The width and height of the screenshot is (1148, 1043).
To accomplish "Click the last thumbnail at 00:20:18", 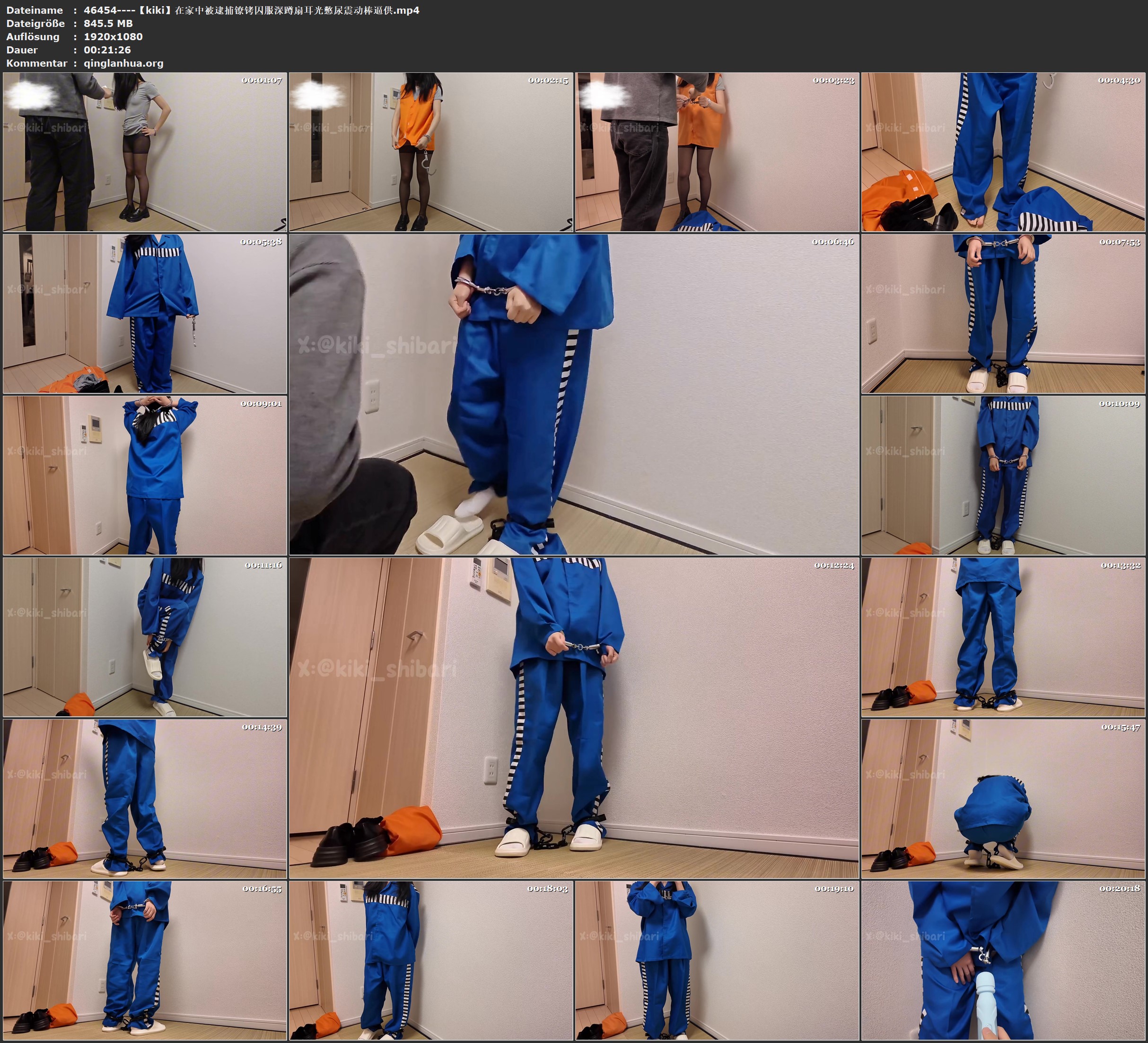I will coord(1003,960).
